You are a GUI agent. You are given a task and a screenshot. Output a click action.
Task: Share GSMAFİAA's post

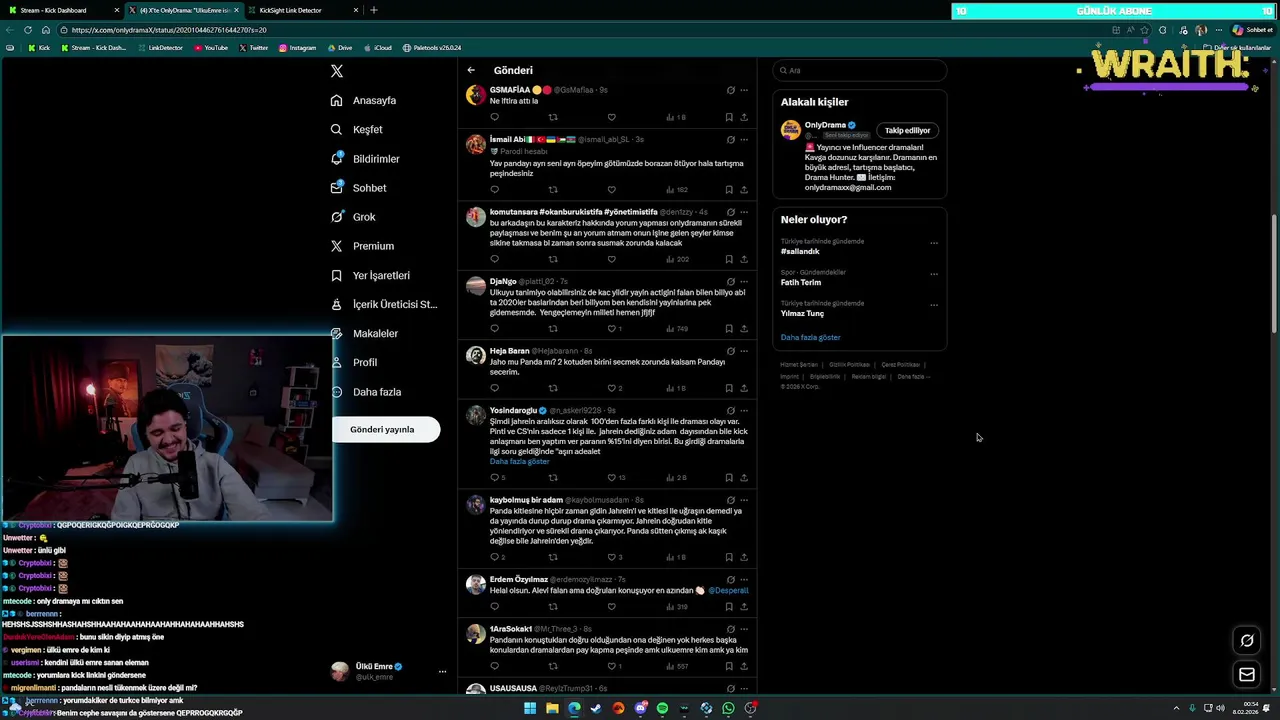[x=744, y=117]
